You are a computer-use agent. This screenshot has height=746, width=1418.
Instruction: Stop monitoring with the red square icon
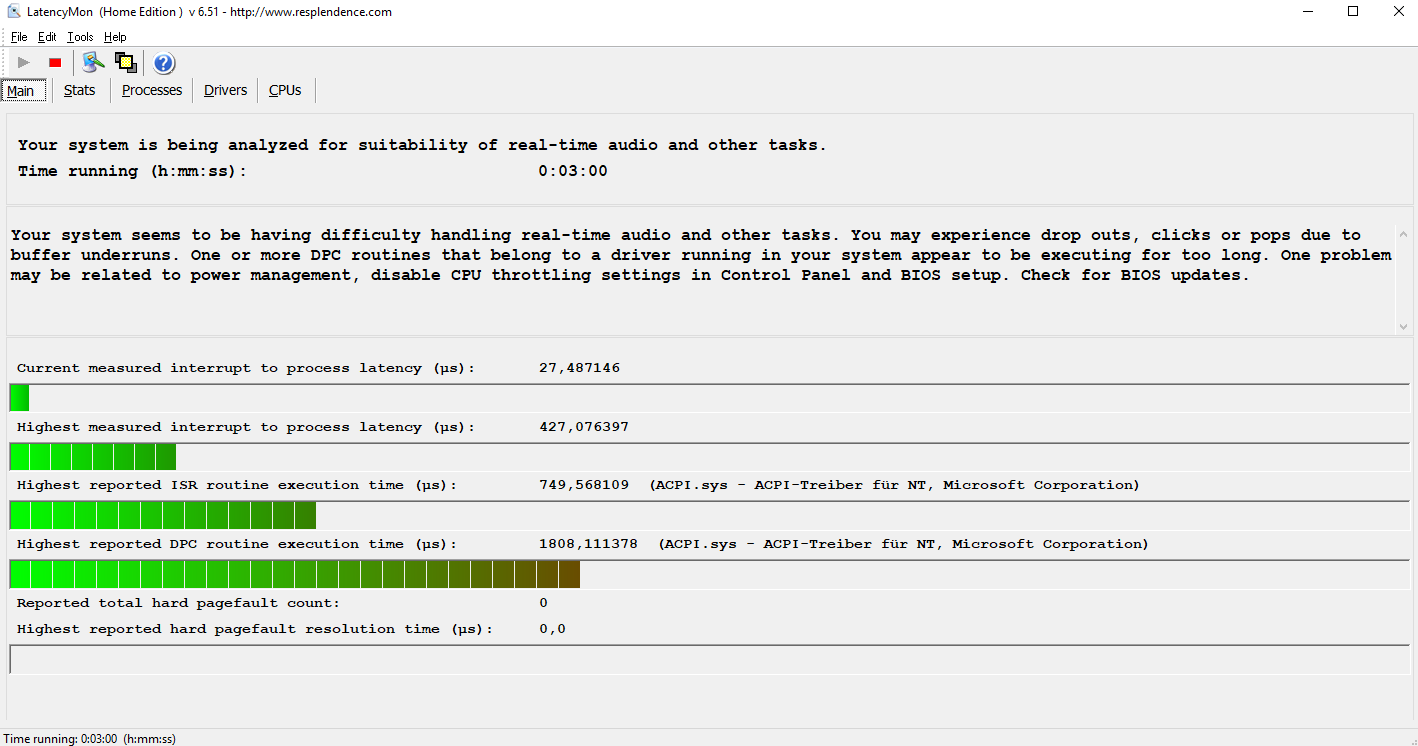tap(55, 63)
